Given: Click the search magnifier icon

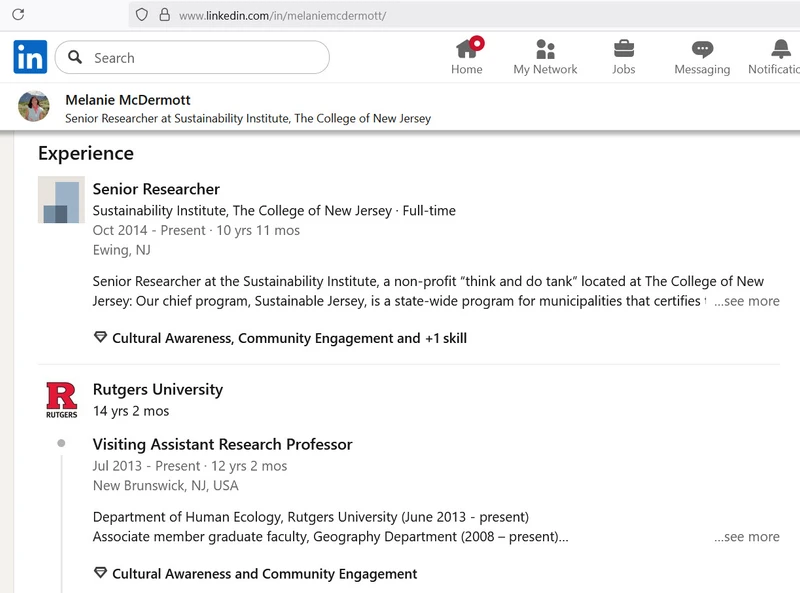Looking at the screenshot, I should pos(75,57).
